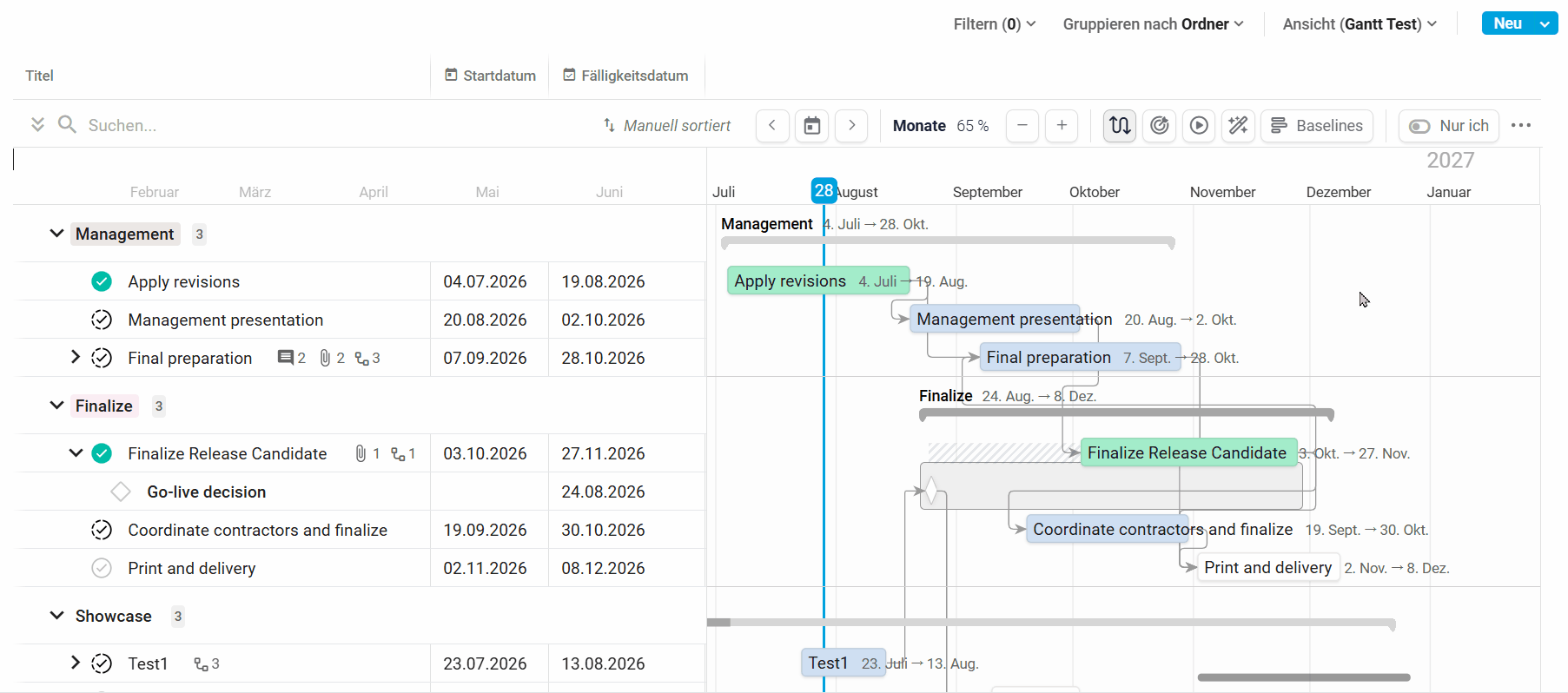Screen dimensions: 1568x693
Task: Open the Gruppieren nach Ordner dropdown
Action: (1154, 24)
